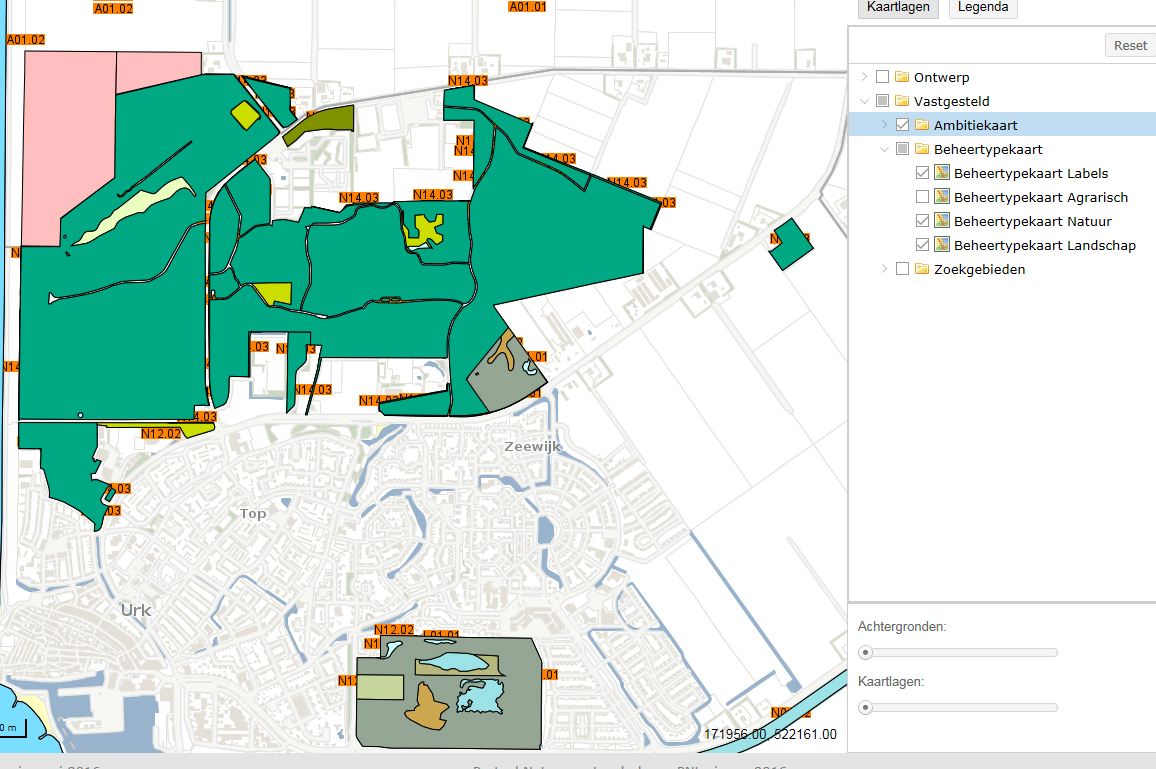Tick the Ontwerp layer group checkbox

tap(882, 77)
